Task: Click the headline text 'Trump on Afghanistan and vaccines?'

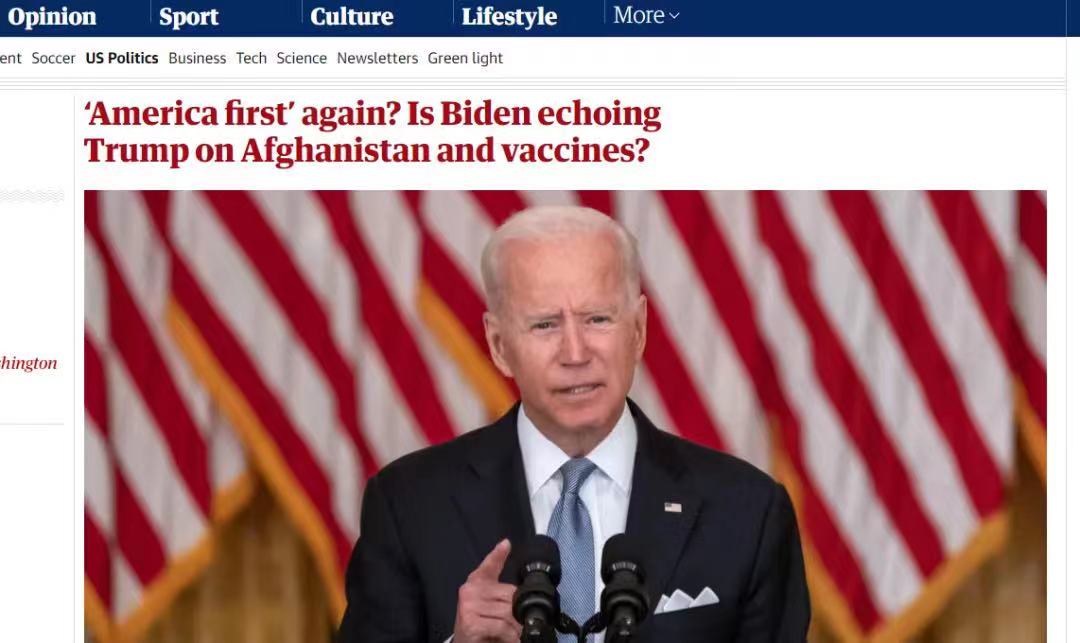Action: (x=366, y=151)
